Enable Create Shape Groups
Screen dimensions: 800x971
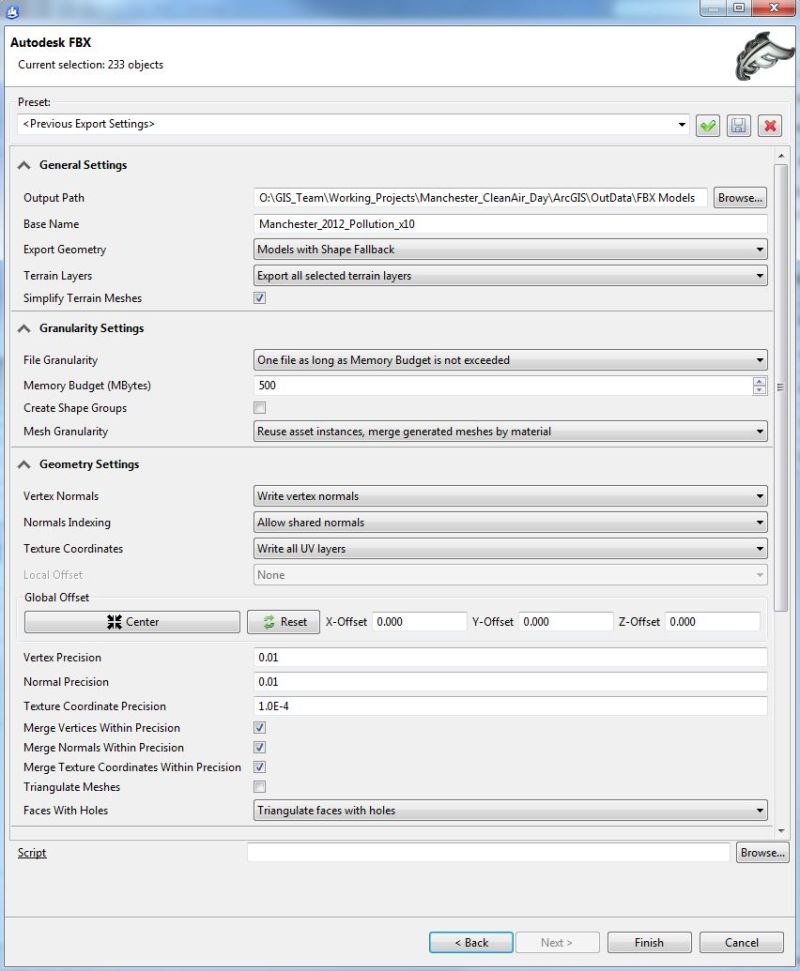[x=259, y=408]
